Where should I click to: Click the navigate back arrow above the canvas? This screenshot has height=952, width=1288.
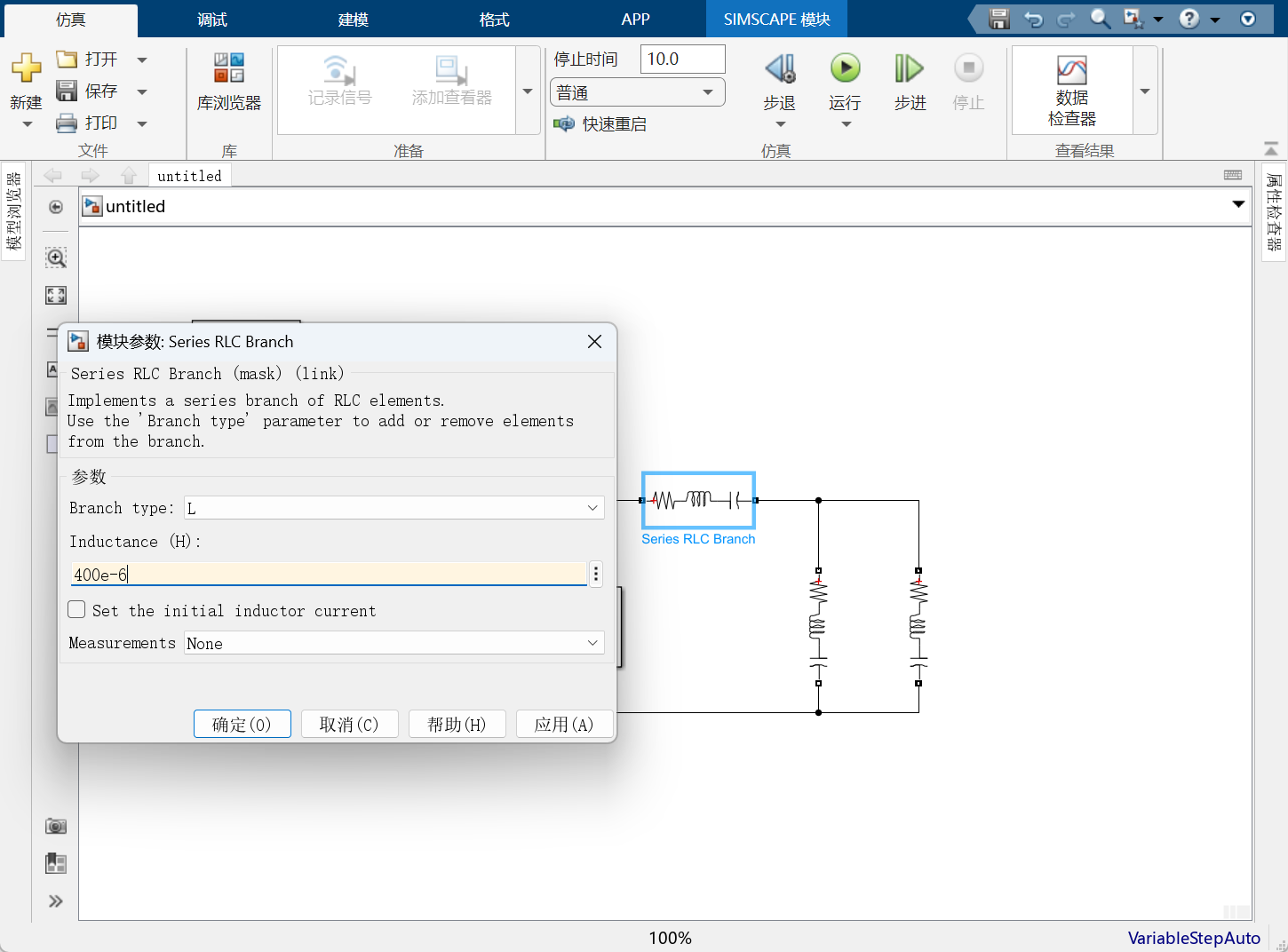pyautogui.click(x=53, y=175)
